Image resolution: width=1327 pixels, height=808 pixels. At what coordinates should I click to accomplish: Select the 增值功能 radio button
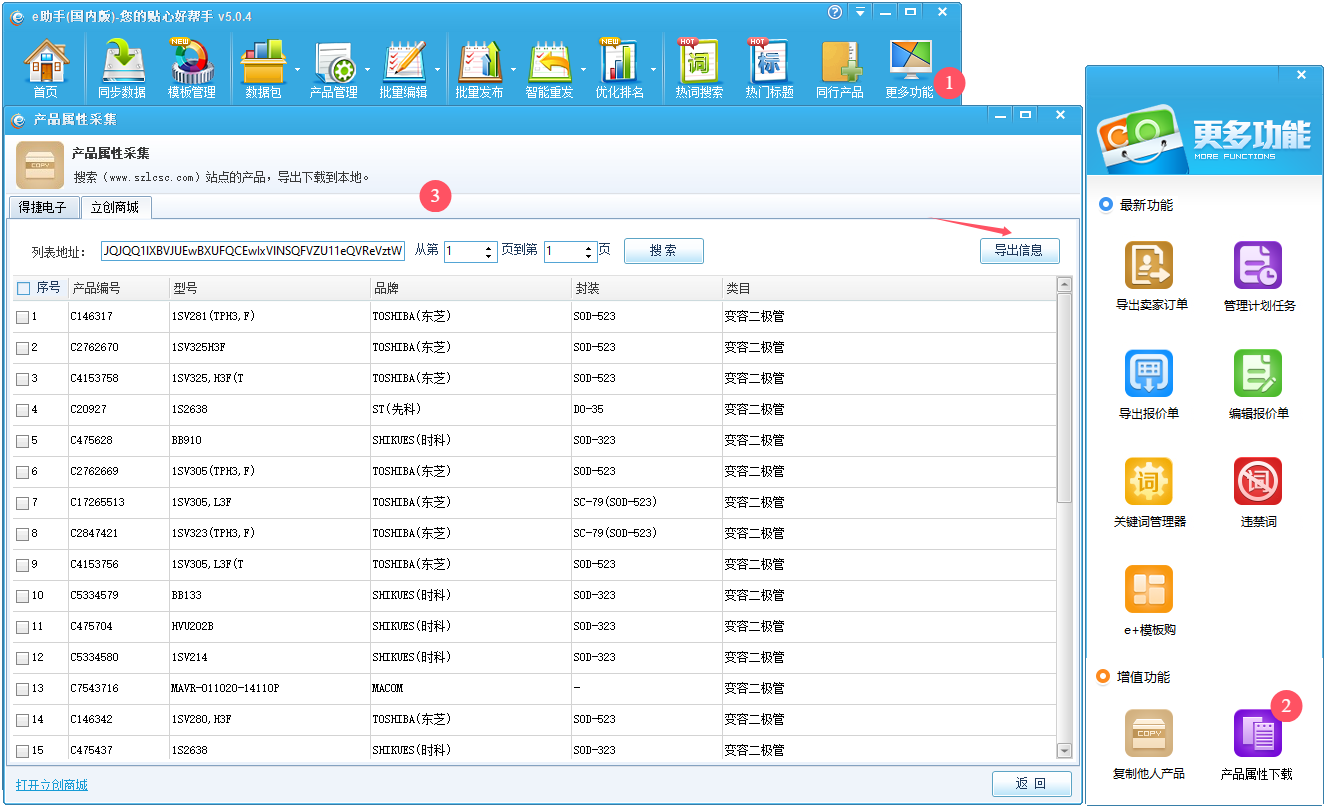coord(1104,677)
